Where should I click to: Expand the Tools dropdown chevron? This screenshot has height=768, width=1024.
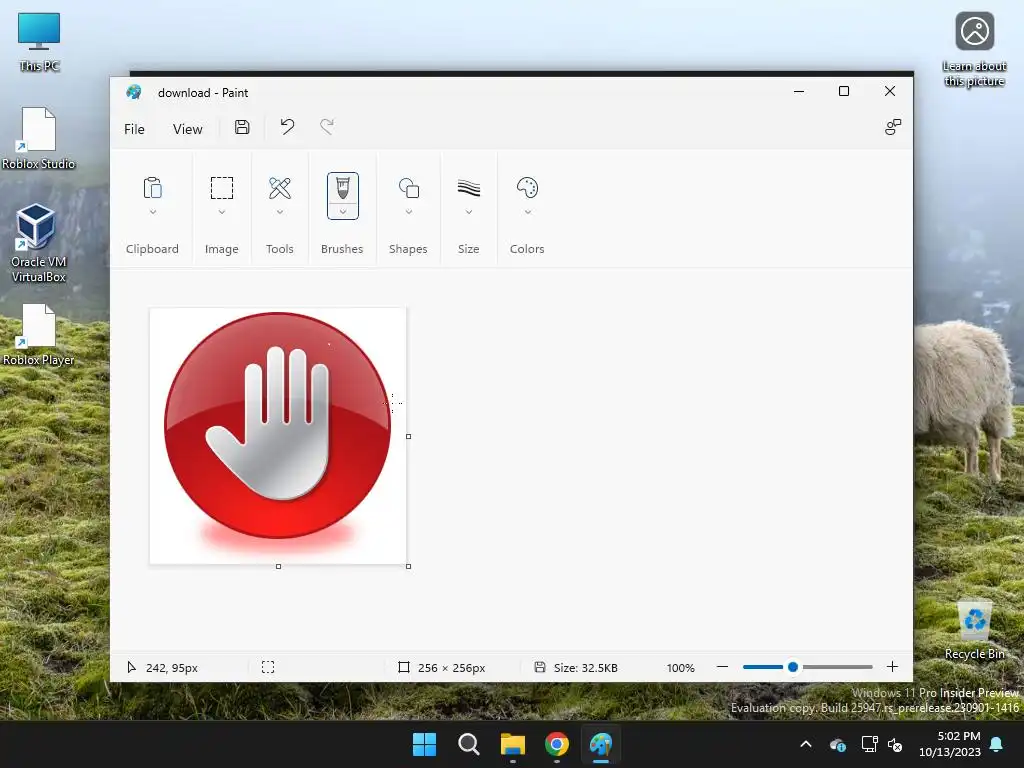pyautogui.click(x=280, y=212)
